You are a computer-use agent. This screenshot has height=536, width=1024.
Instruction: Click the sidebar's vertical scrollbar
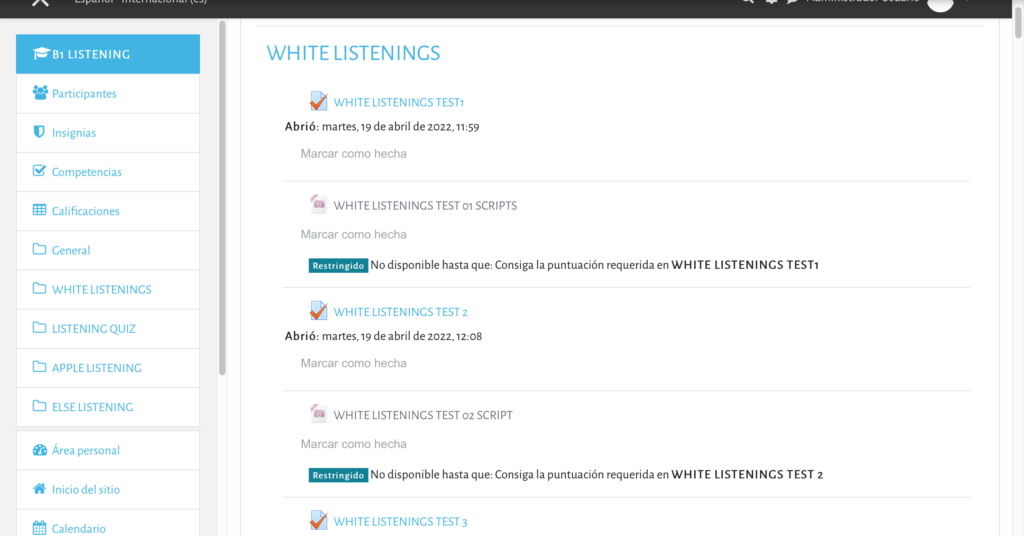222,200
